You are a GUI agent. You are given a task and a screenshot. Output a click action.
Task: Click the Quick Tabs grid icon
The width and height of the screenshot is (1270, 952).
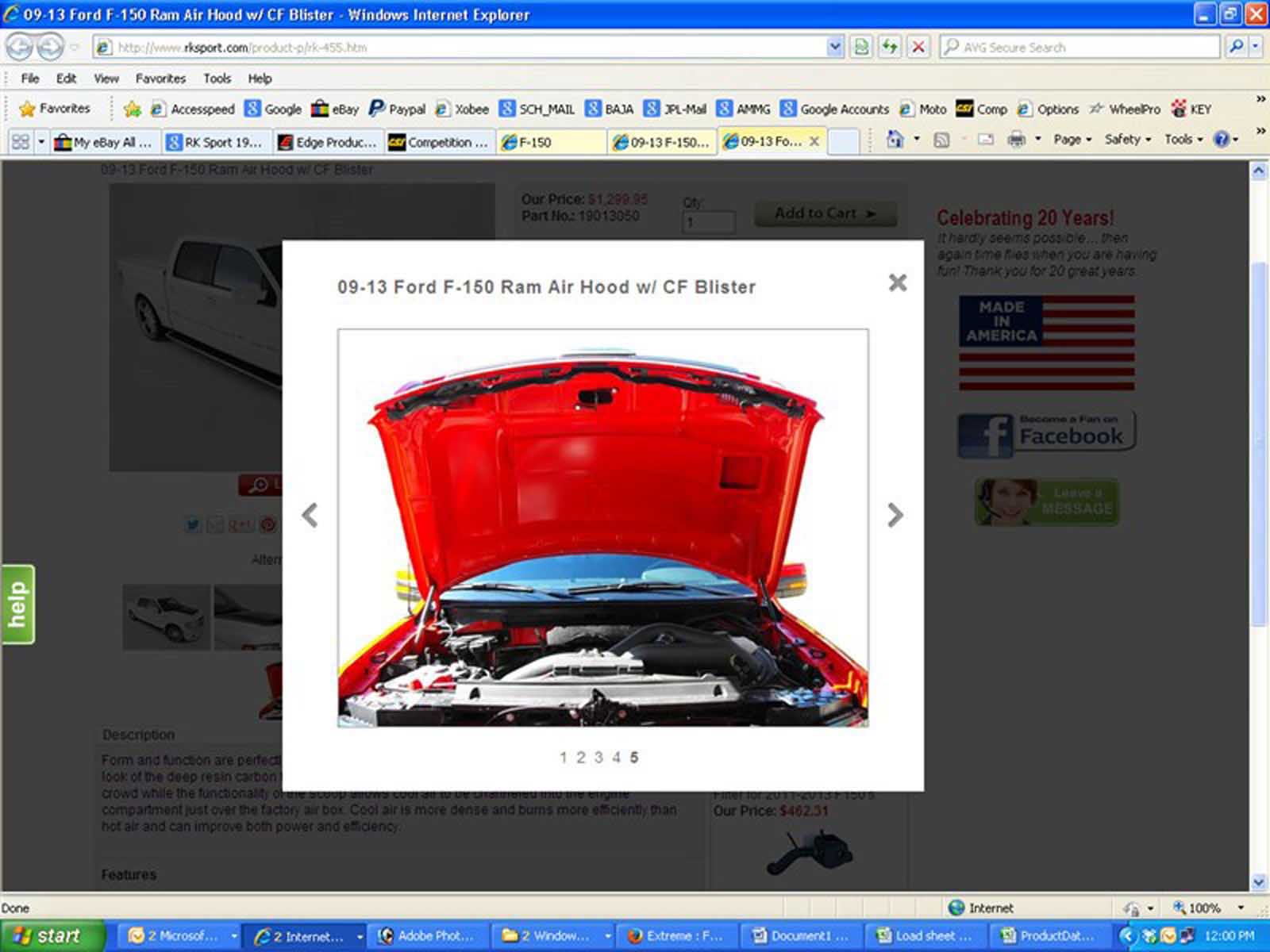point(20,142)
